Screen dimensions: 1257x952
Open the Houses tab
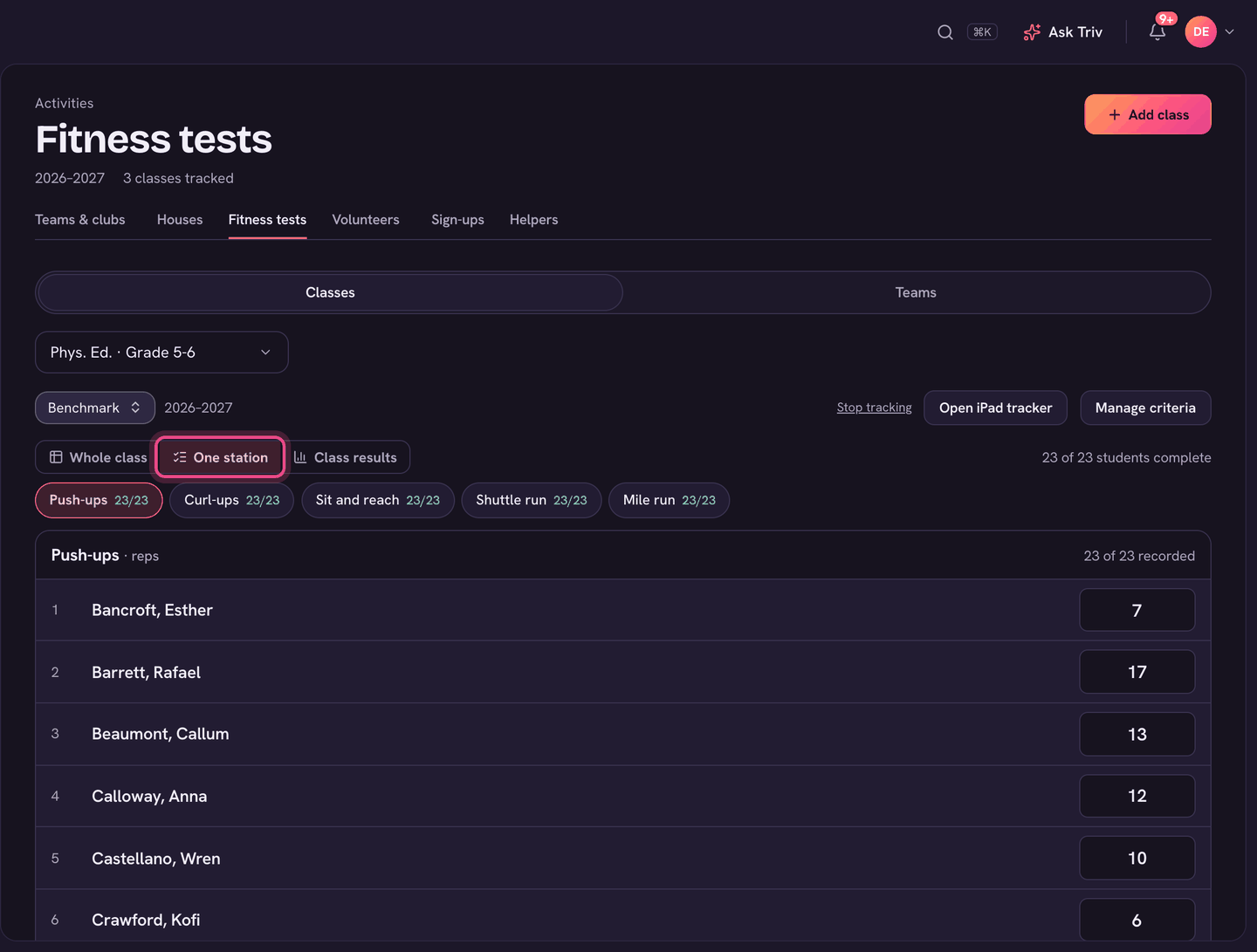[180, 220]
